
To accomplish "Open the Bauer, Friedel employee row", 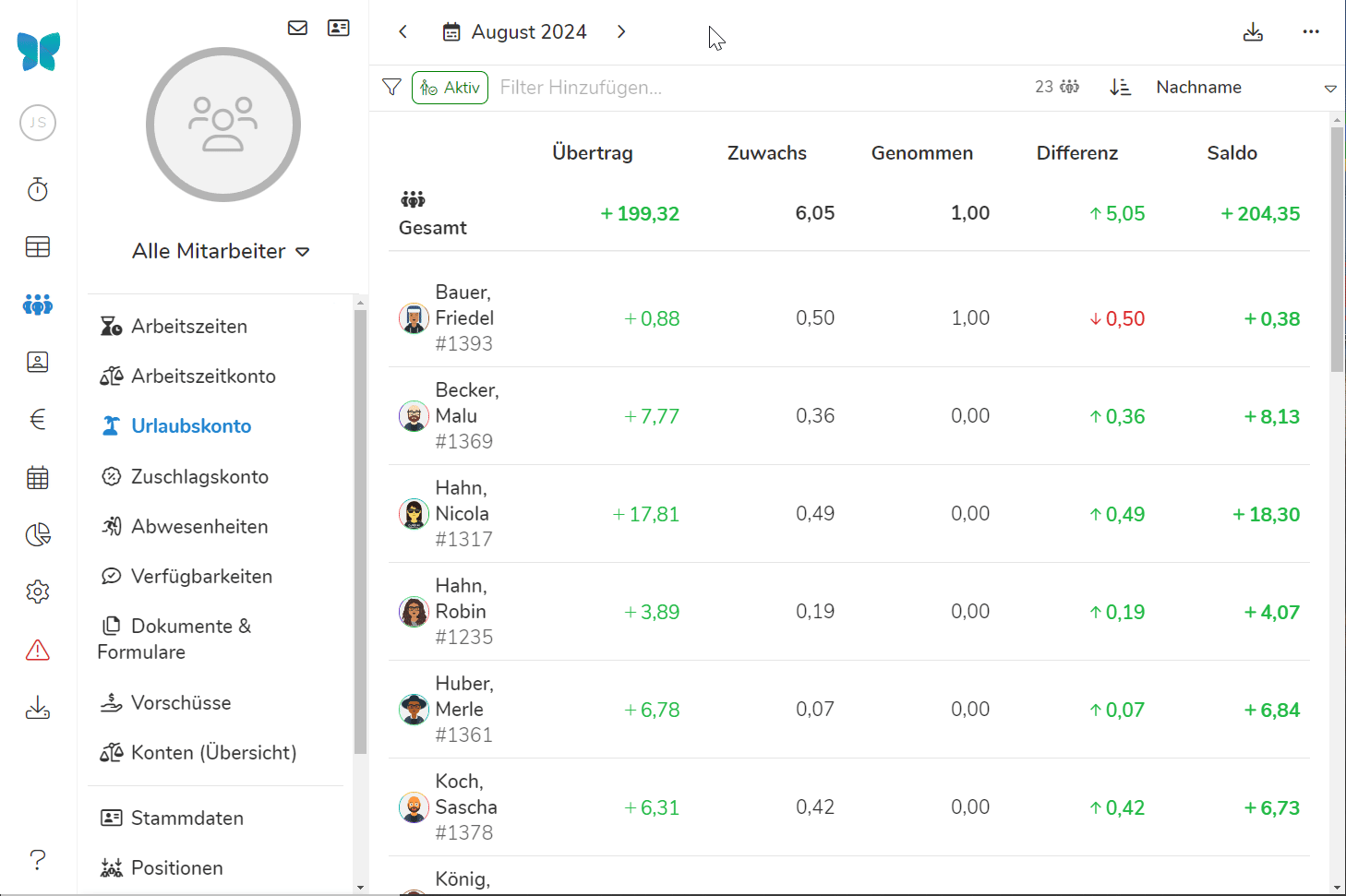I will pos(463,318).
